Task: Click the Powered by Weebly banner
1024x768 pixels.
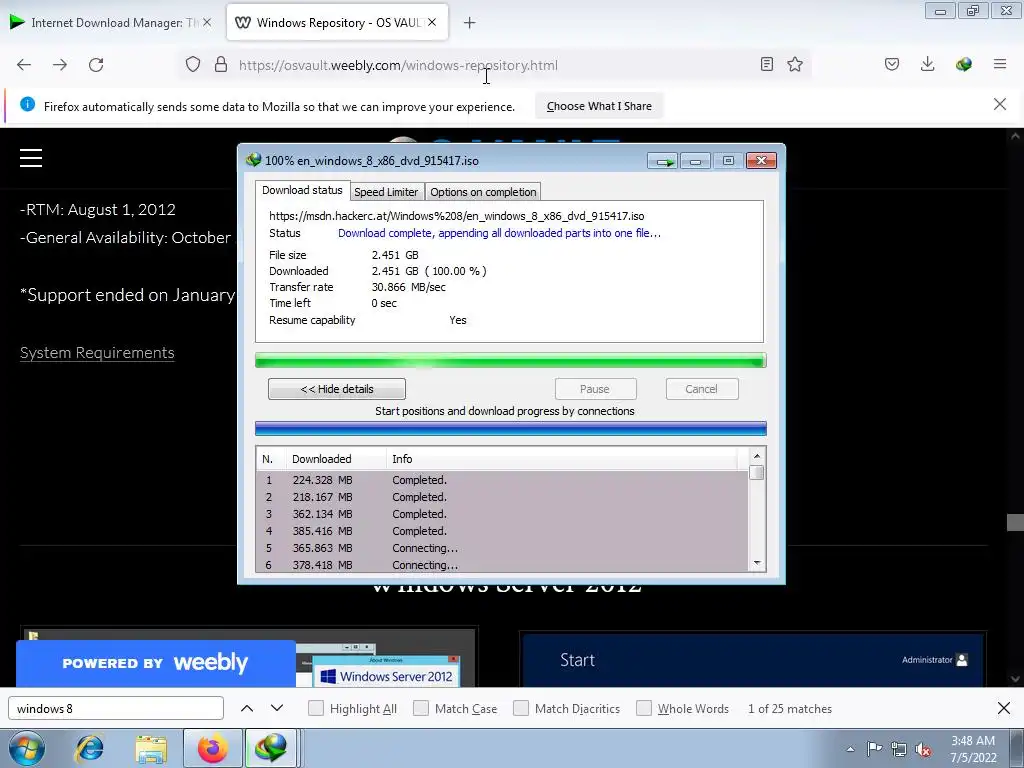Action: (155, 663)
